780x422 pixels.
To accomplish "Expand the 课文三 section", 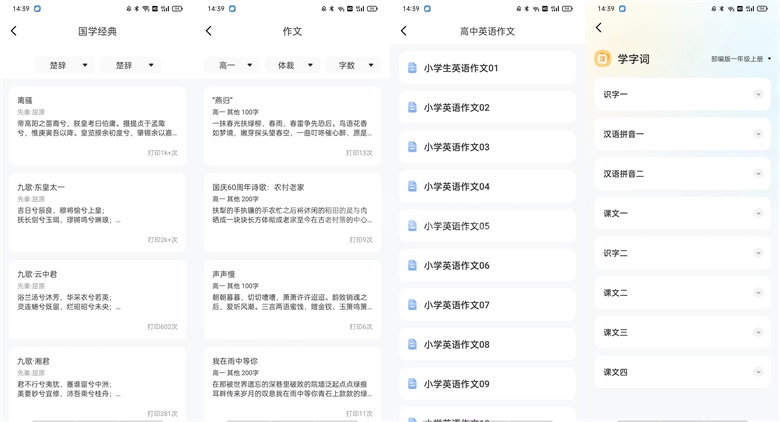I will (758, 332).
